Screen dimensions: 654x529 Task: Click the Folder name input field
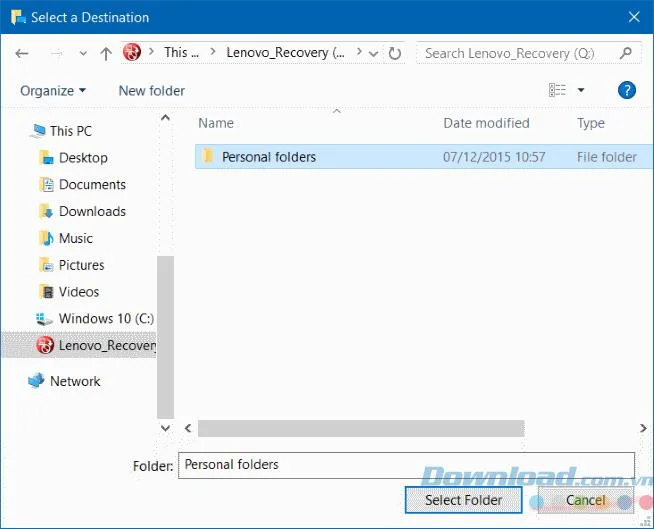point(406,465)
